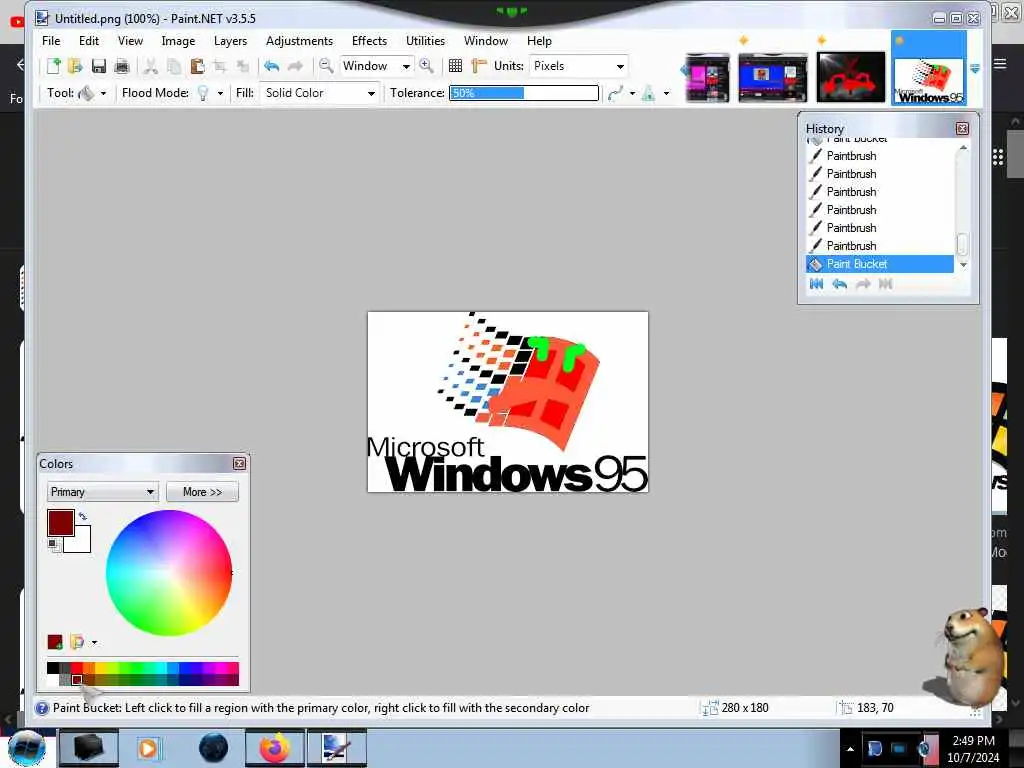Click the History panel scrollbar thumb

(963, 244)
